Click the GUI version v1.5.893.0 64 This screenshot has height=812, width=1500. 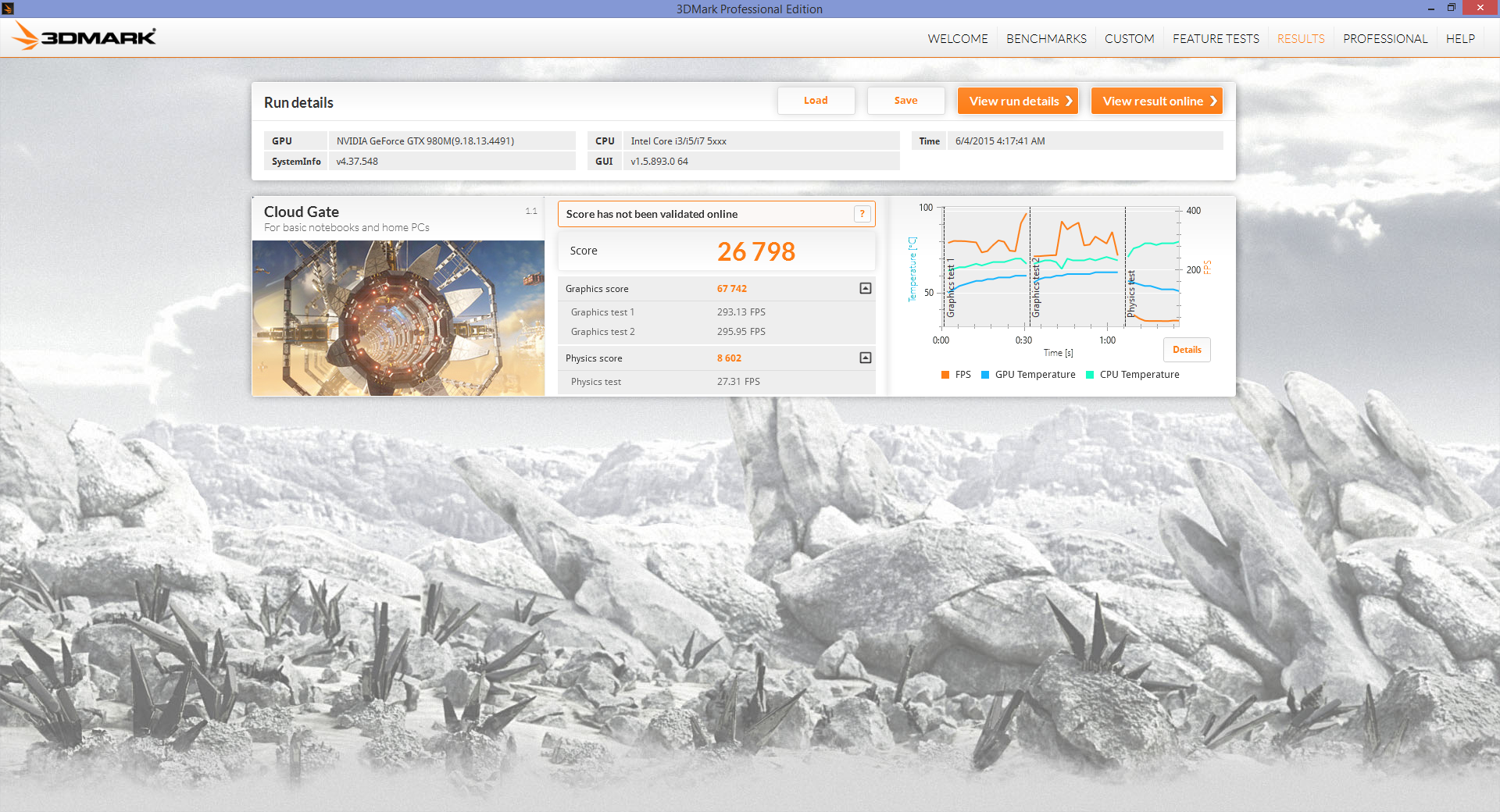[x=659, y=162]
